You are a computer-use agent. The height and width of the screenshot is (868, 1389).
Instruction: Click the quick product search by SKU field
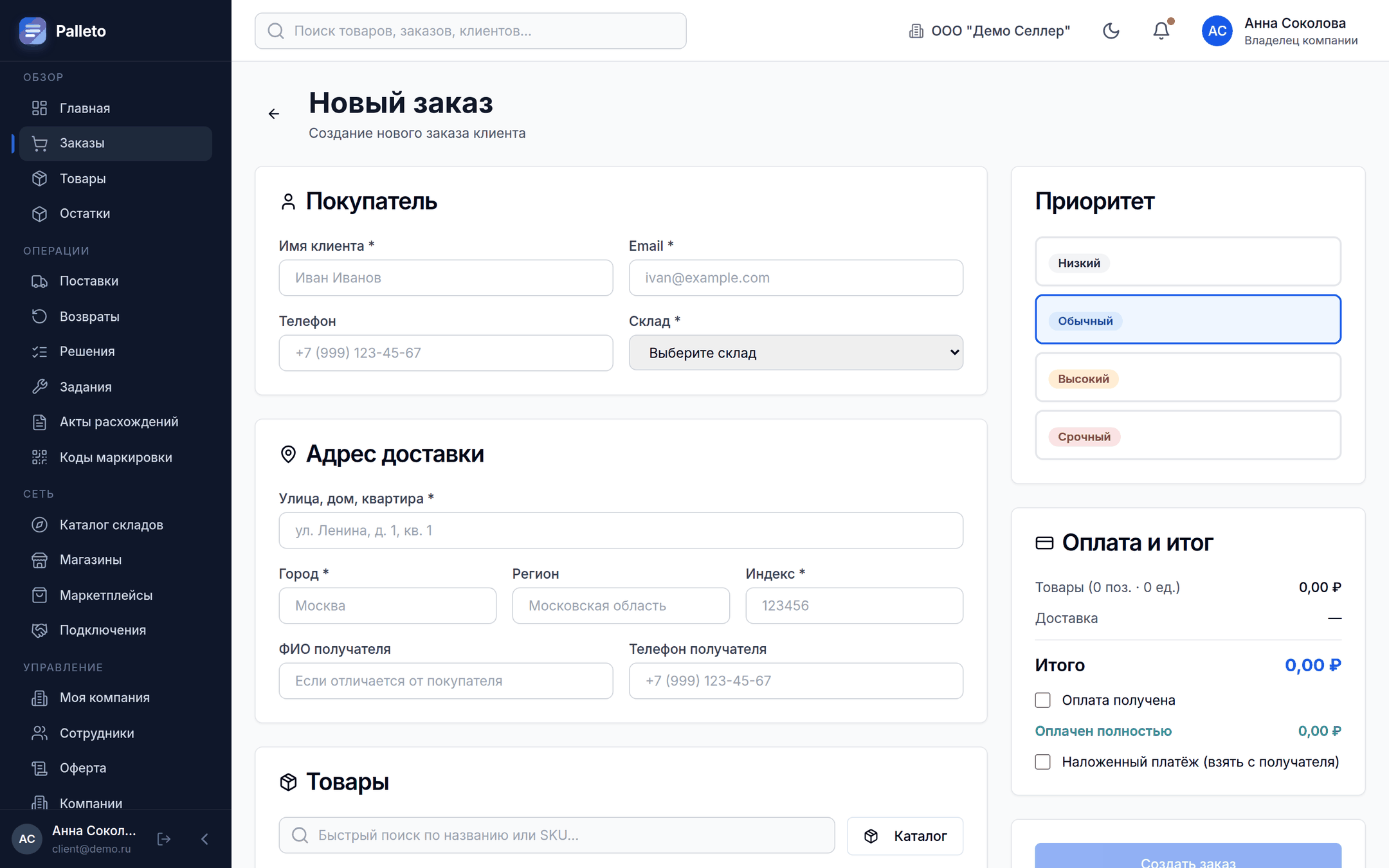coord(556,835)
